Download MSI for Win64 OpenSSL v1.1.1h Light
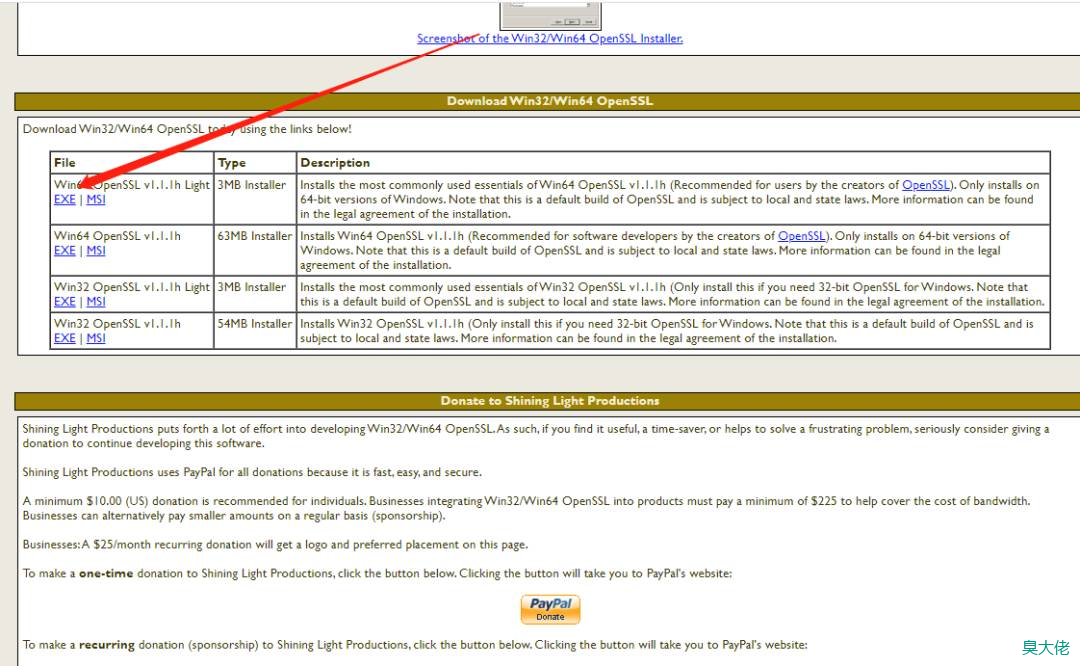1080x666 pixels. pyautogui.click(x=96, y=199)
